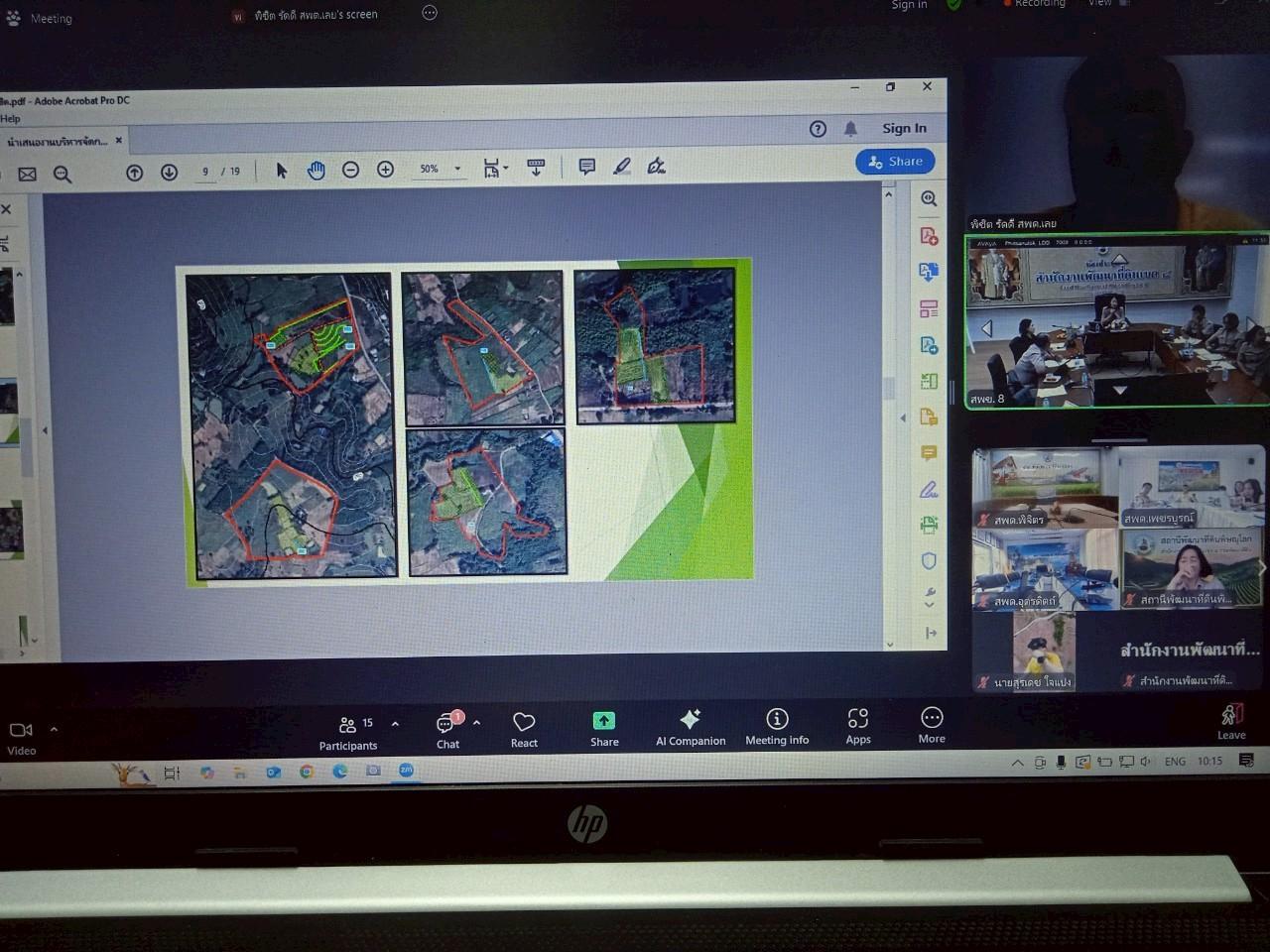
Task: Toggle the Video camera on or off
Action: click(x=21, y=731)
